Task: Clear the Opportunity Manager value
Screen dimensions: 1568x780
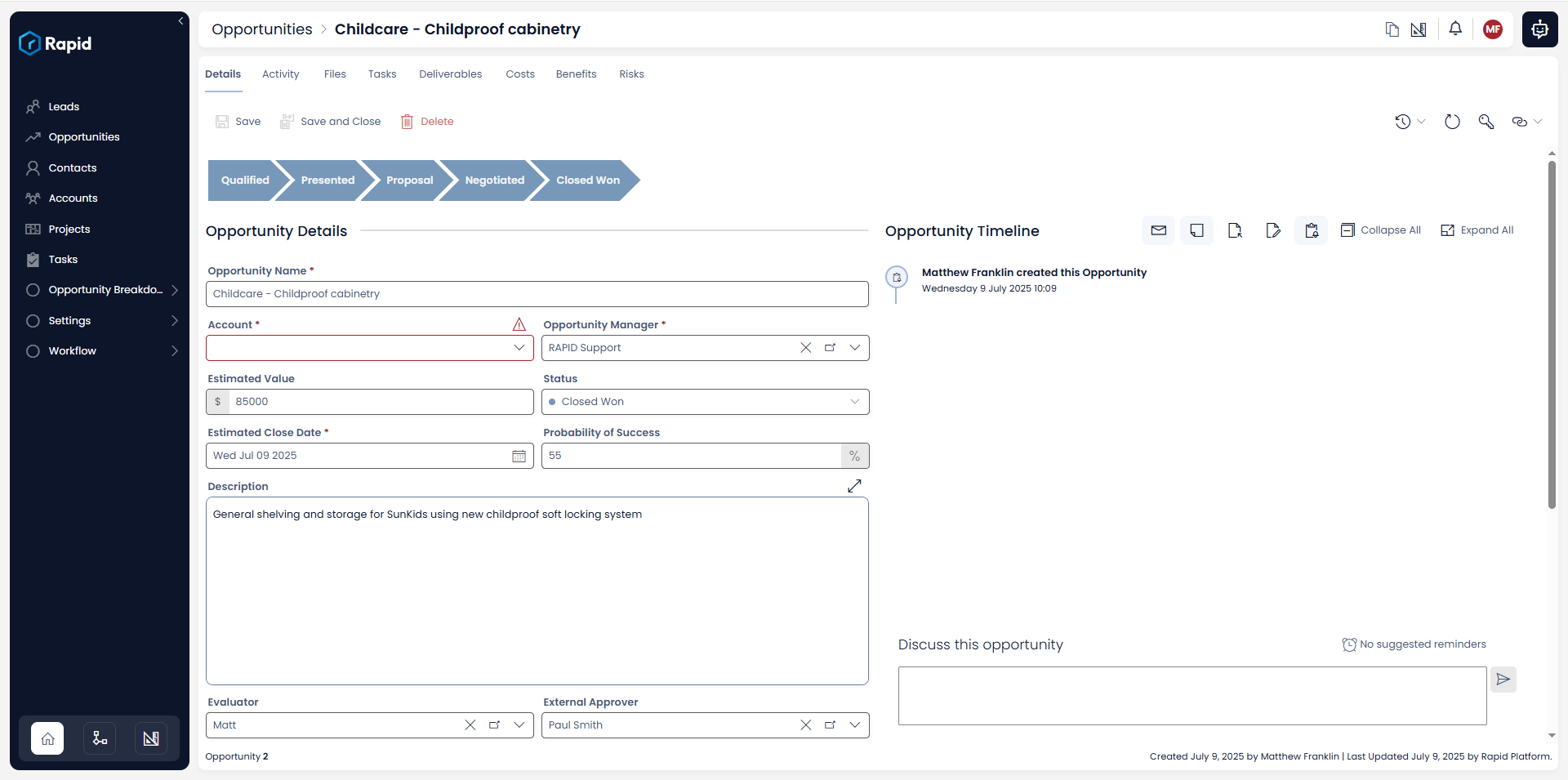Action: pyautogui.click(x=805, y=348)
